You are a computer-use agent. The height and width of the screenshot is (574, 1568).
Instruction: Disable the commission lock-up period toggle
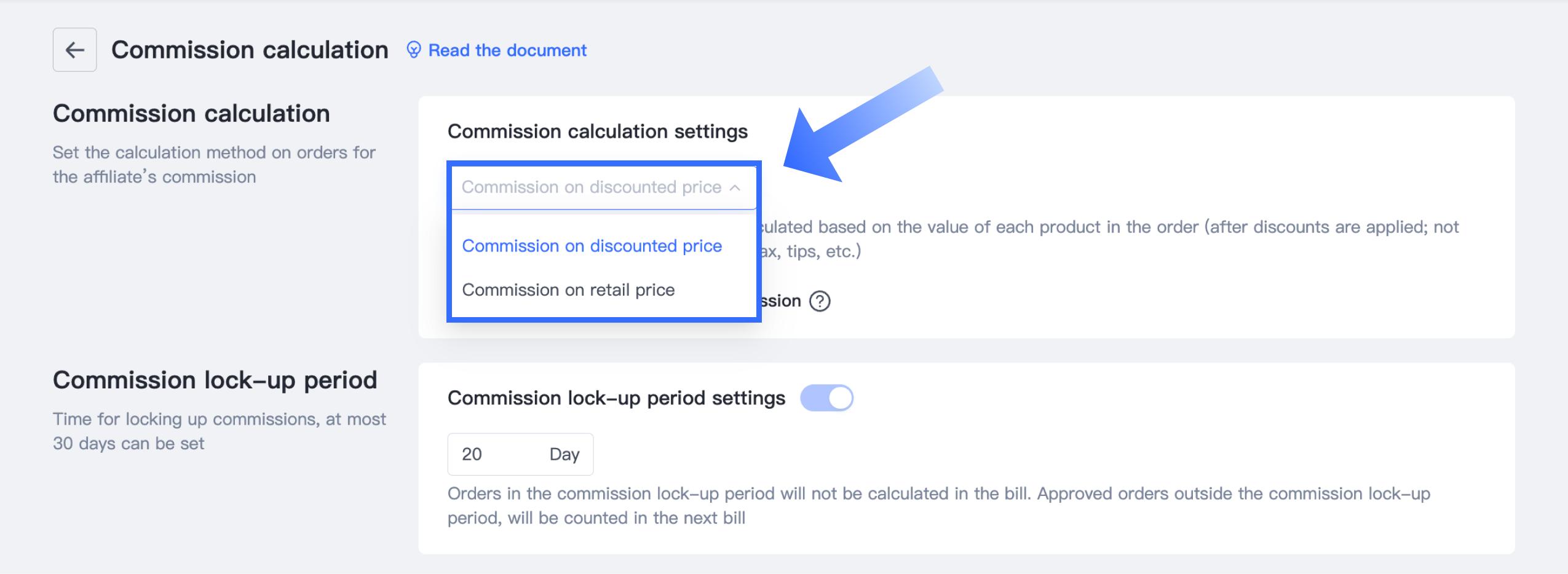[x=826, y=398]
